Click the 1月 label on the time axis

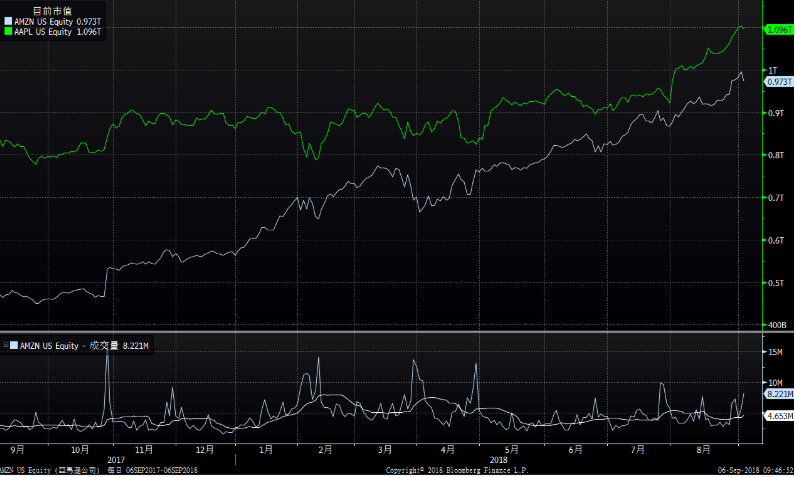[x=266, y=450]
